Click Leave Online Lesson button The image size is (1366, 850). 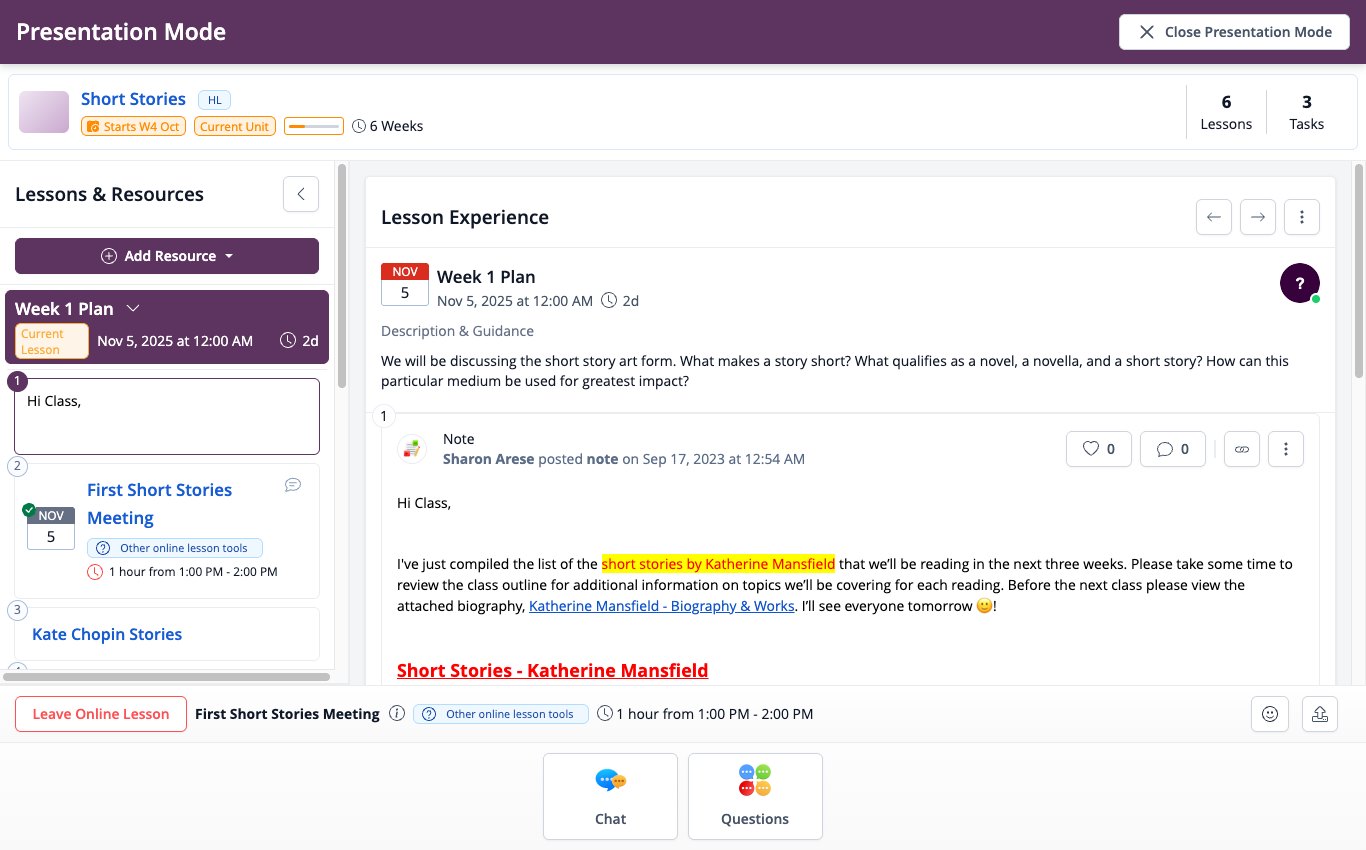point(101,714)
